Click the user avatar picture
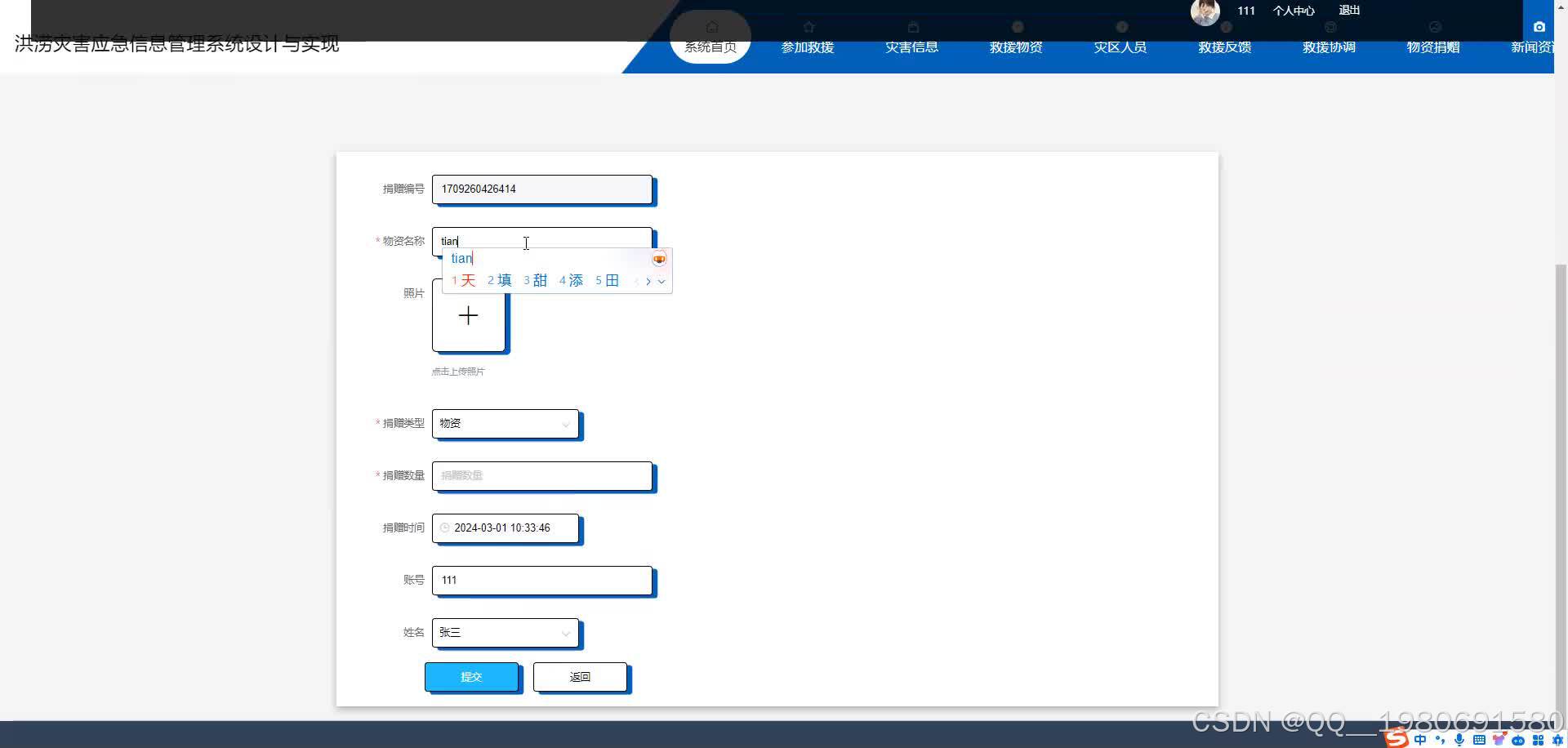The height and width of the screenshot is (748, 1568). click(x=1205, y=11)
